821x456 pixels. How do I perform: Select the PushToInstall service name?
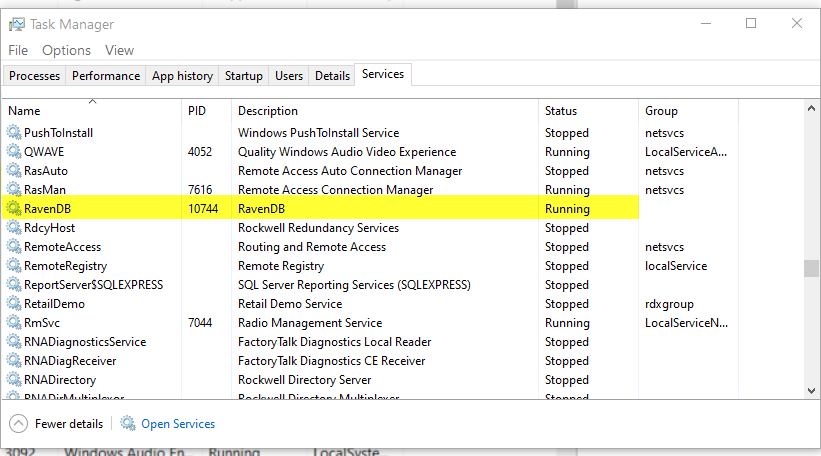59,133
